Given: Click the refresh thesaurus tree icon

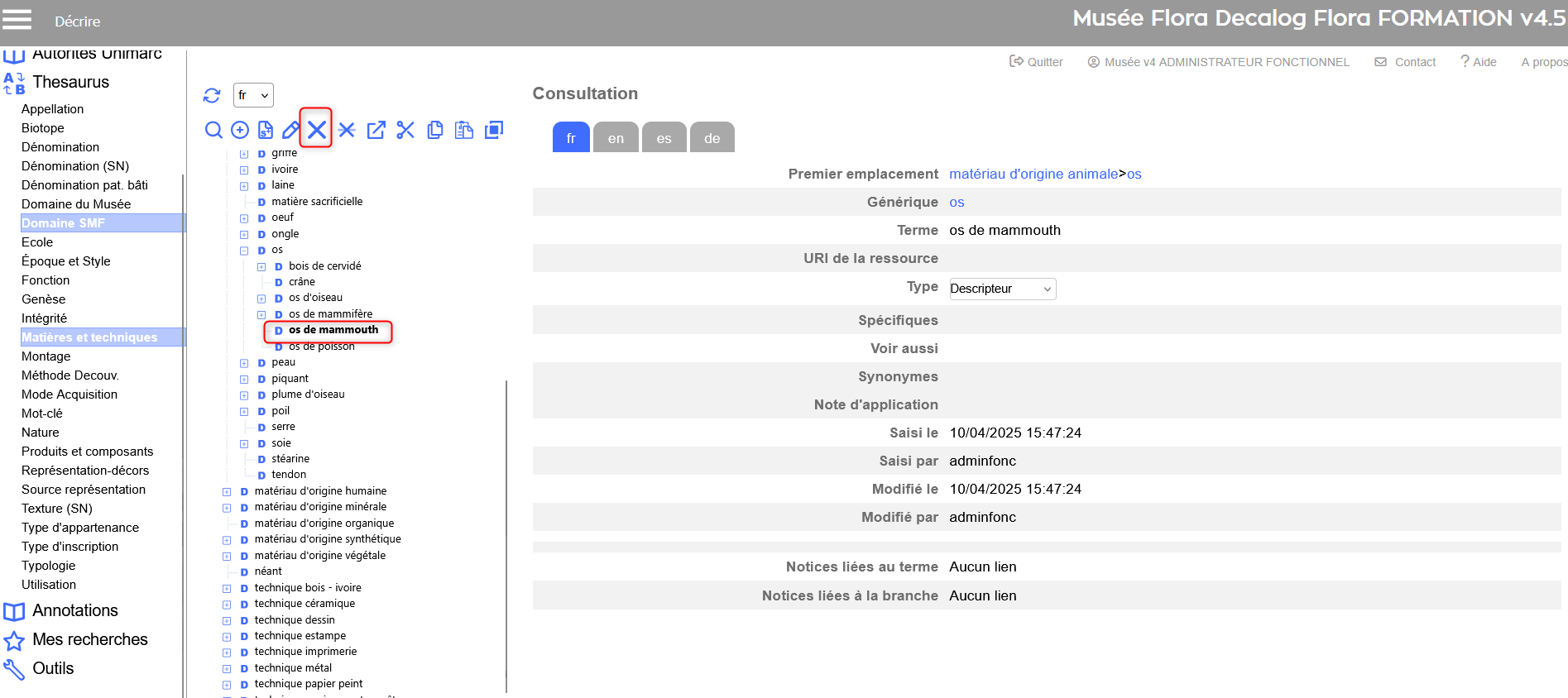Looking at the screenshot, I should coord(212,95).
